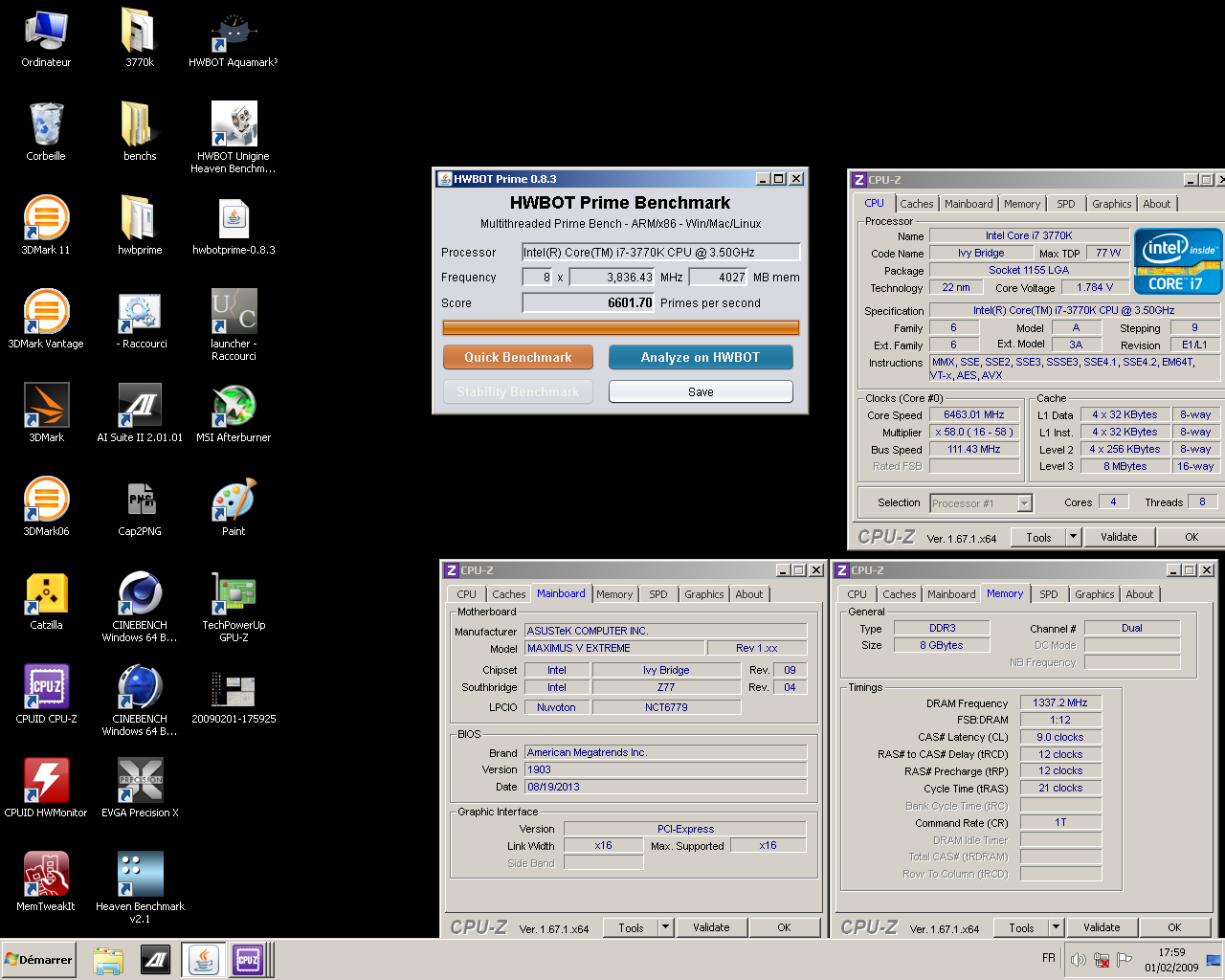The image size is (1225, 980).
Task: Click the Frequency field showing 3,836.43
Action: 612,277
